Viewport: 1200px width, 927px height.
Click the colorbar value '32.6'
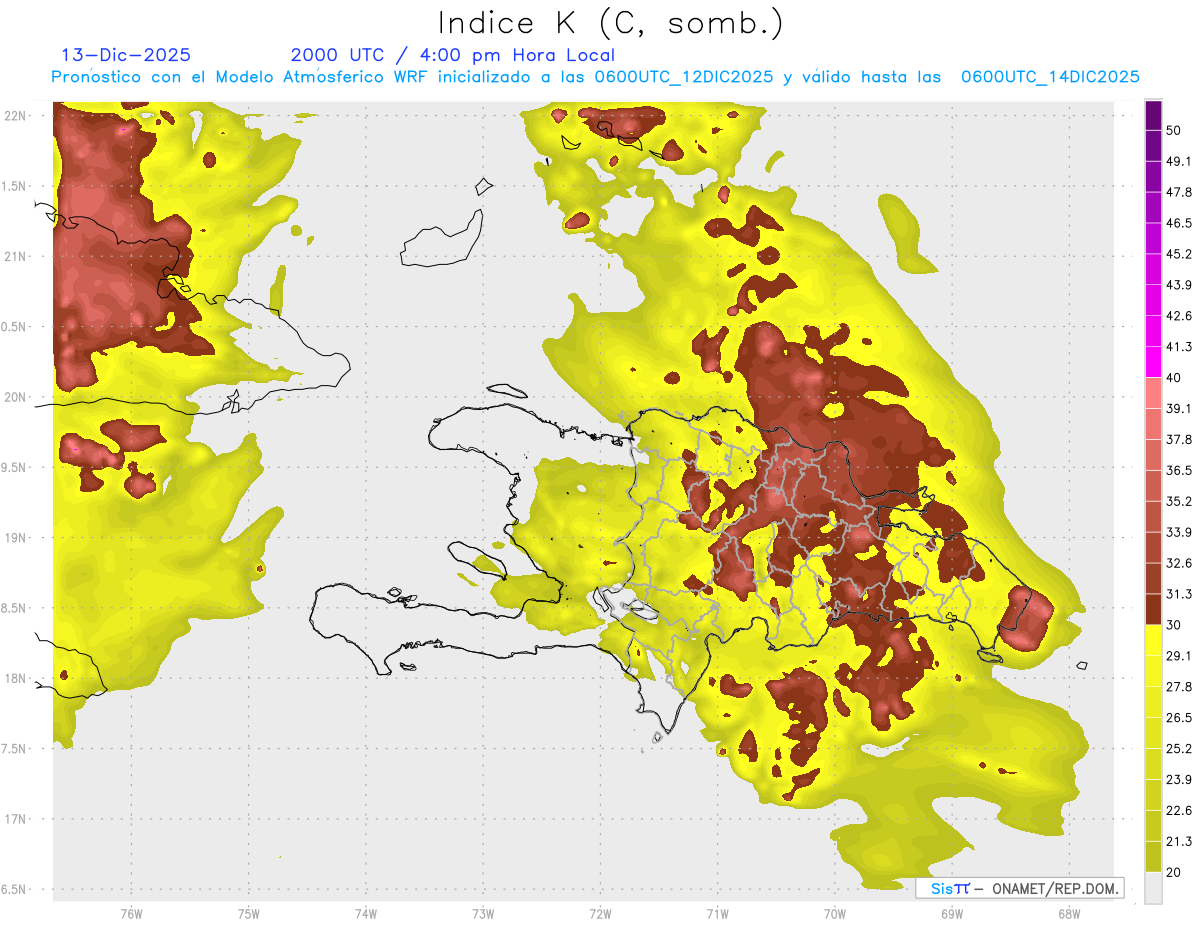1179,563
